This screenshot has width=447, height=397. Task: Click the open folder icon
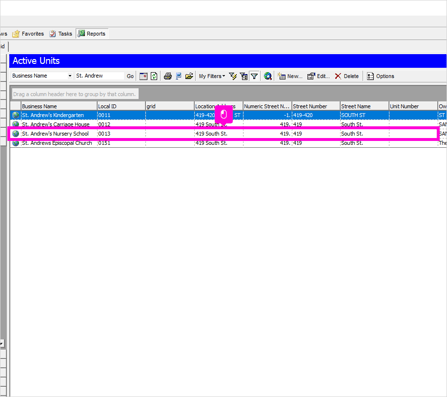click(x=189, y=76)
